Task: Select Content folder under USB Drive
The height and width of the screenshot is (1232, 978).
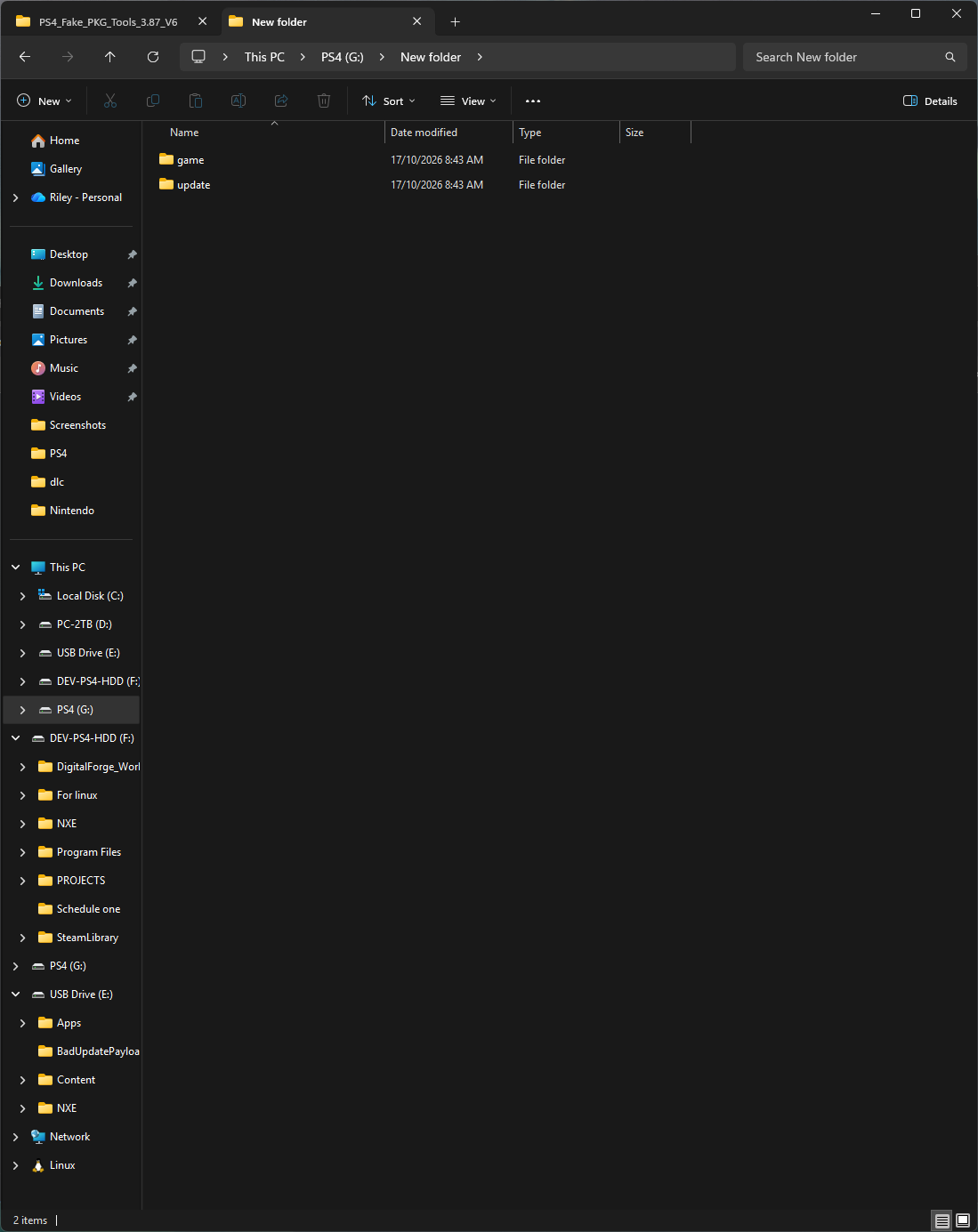Action: tap(68, 1080)
